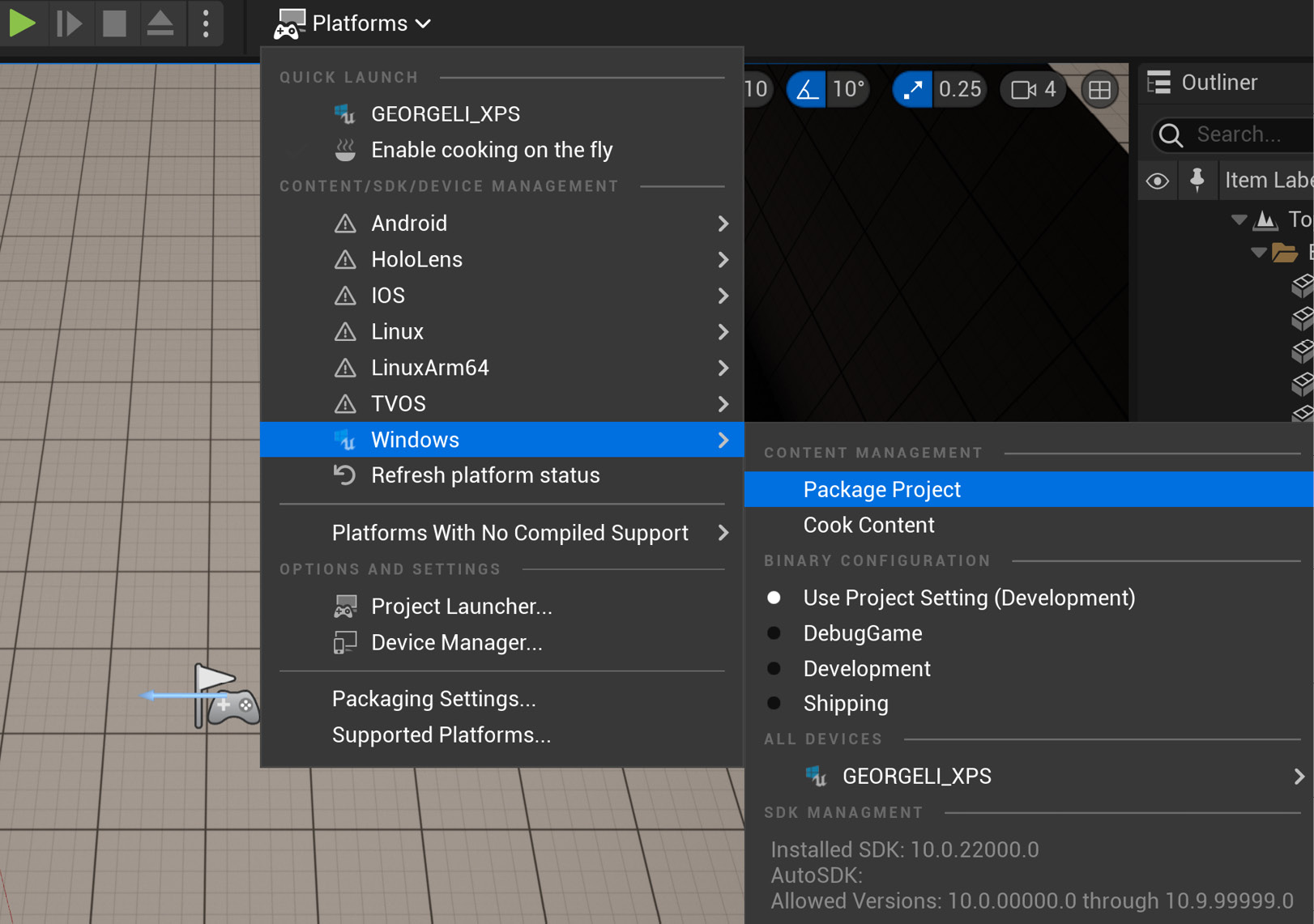
Task: Open camera speed setting 4
Action: pyautogui.click(x=1034, y=89)
